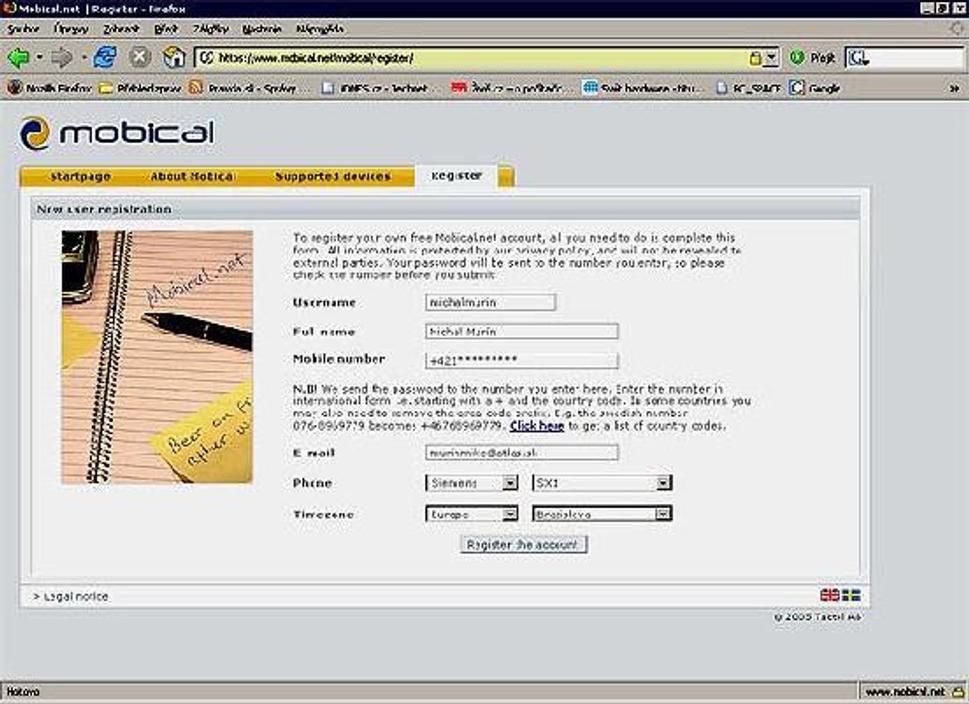Go to the Home page icon
This screenshot has height=704, width=969.
click(174, 57)
